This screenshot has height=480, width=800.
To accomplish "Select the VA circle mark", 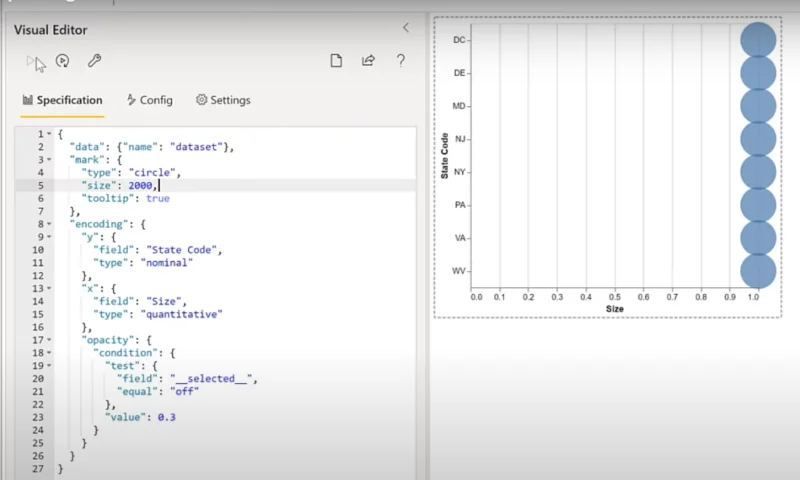I will click(x=758, y=238).
